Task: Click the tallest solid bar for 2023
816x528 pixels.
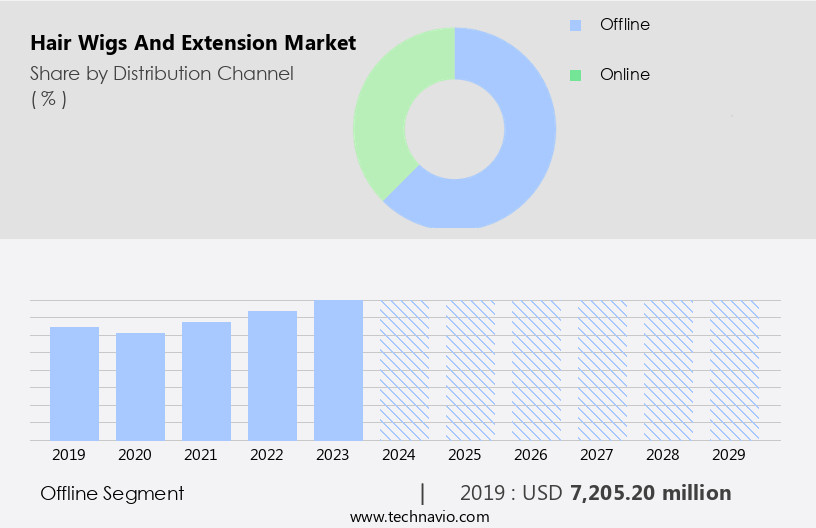Action: coord(338,370)
